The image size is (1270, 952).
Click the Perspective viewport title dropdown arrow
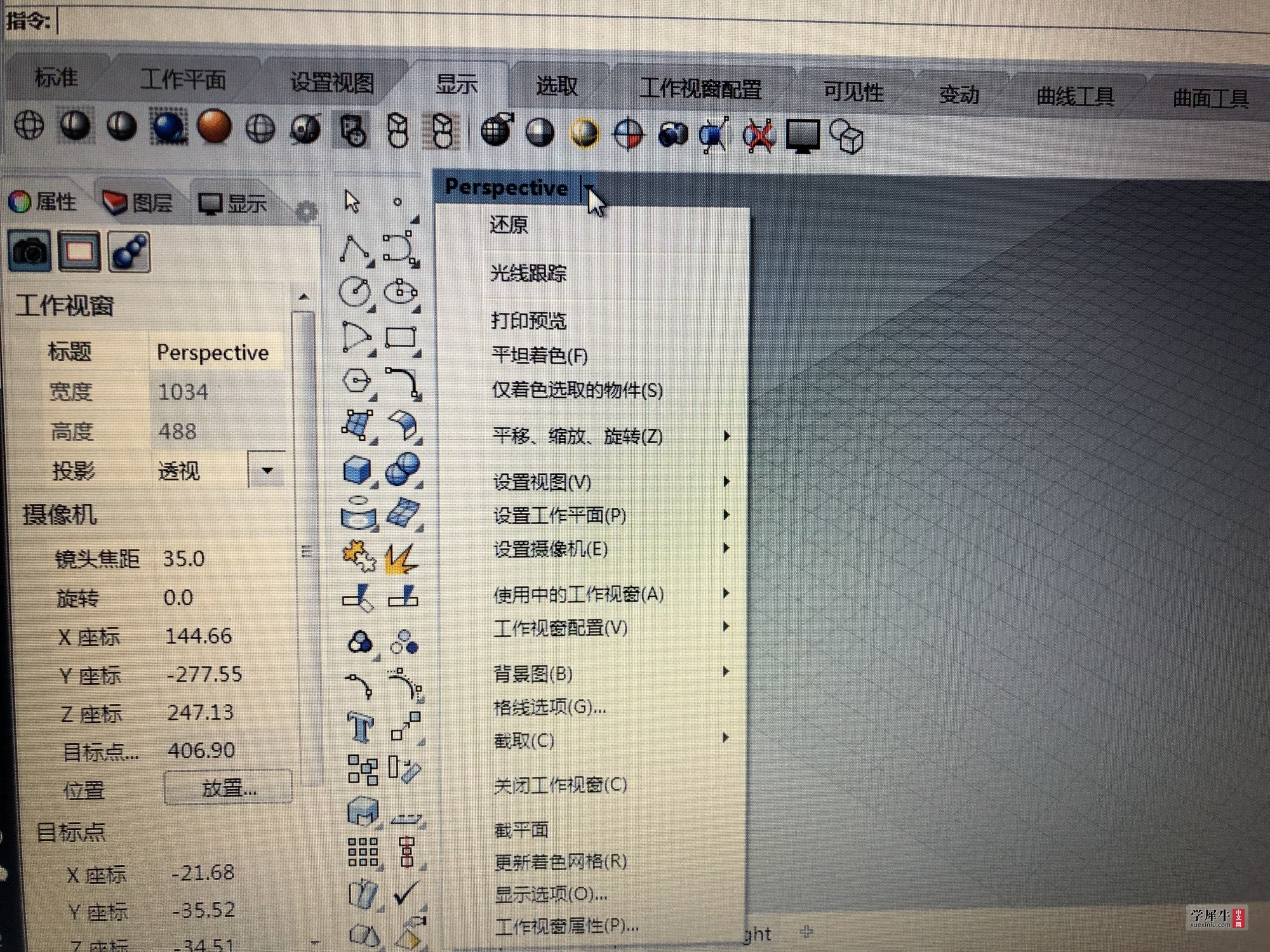[x=590, y=188]
